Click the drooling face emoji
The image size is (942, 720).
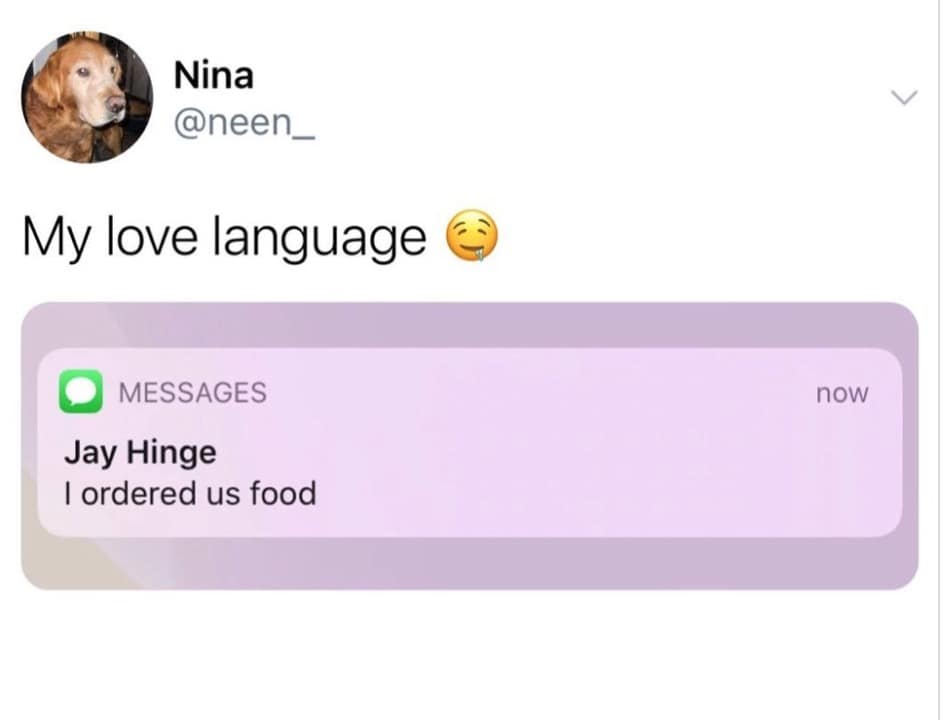pos(472,236)
